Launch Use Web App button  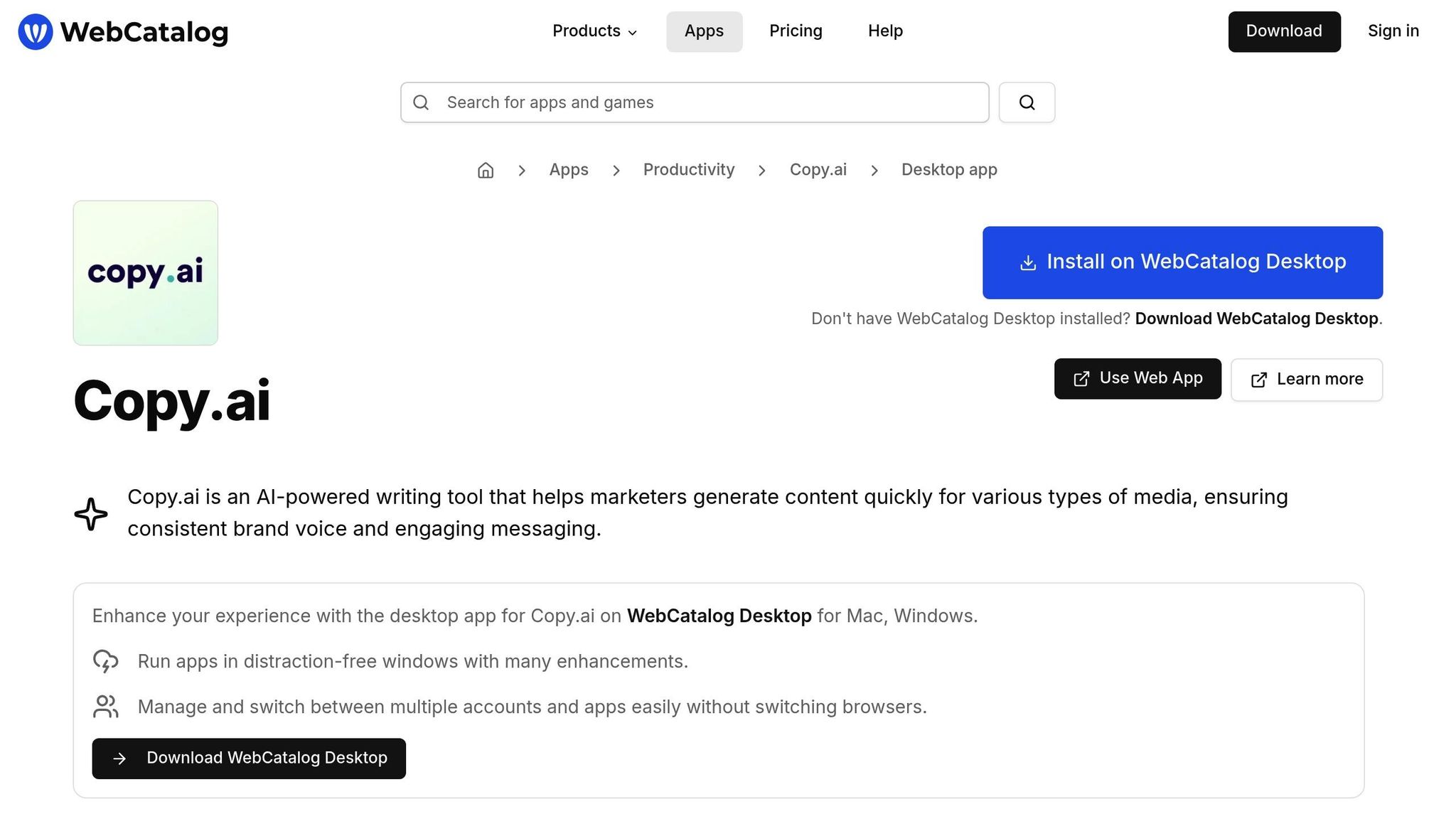point(1137,379)
